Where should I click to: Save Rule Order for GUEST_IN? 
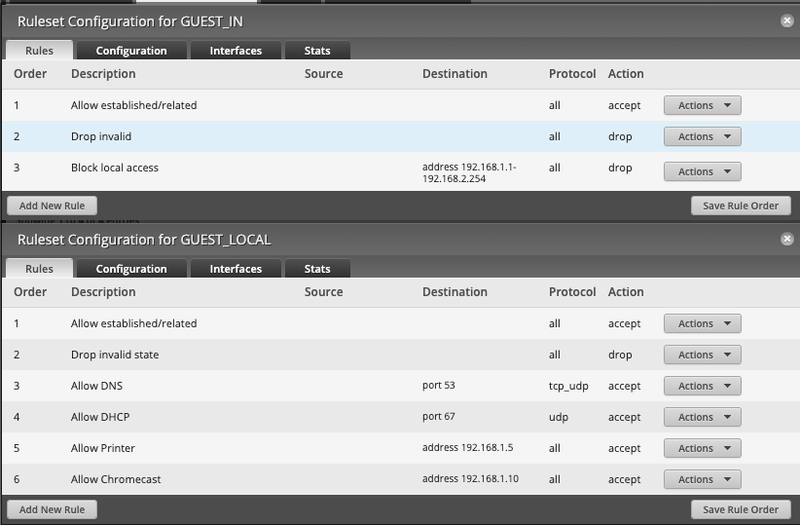click(x=741, y=205)
